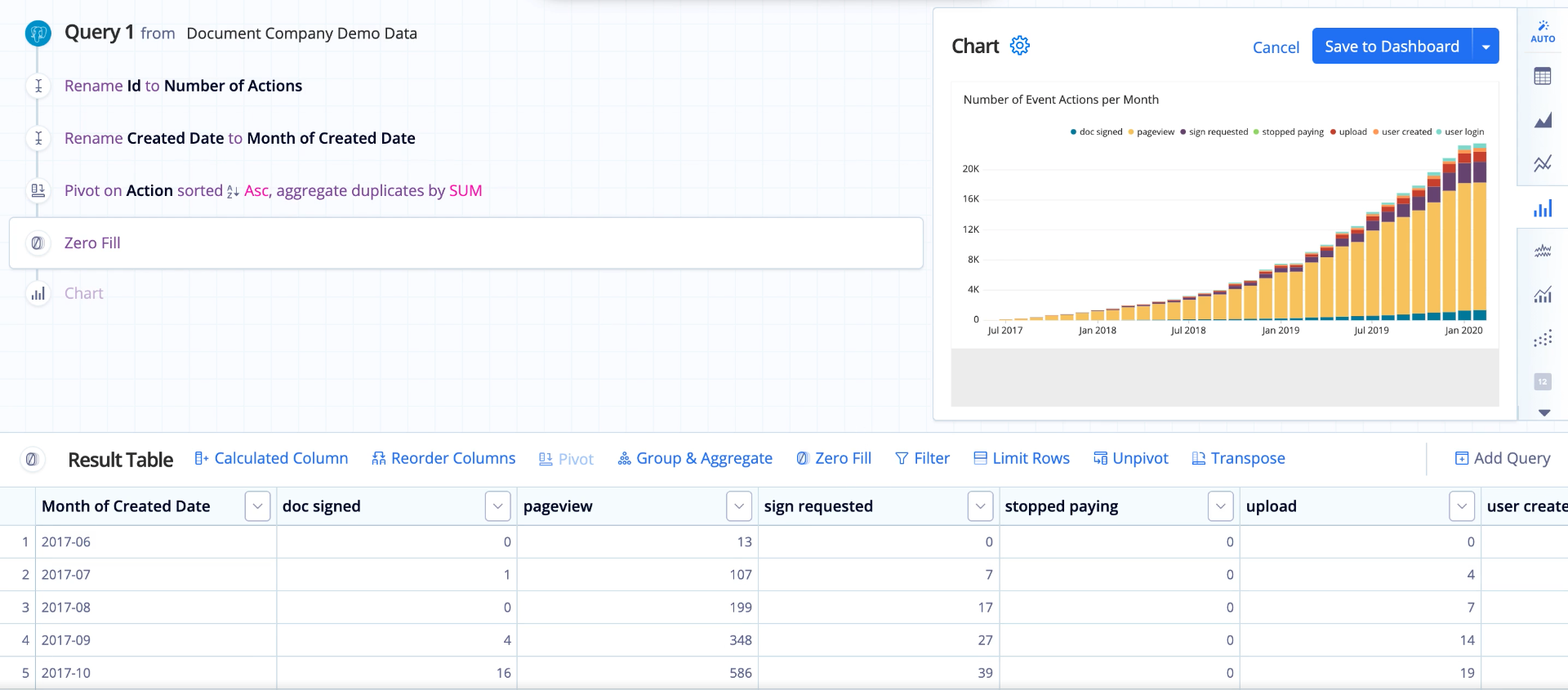
Task: Open chart settings gear icon
Action: coord(1020,46)
